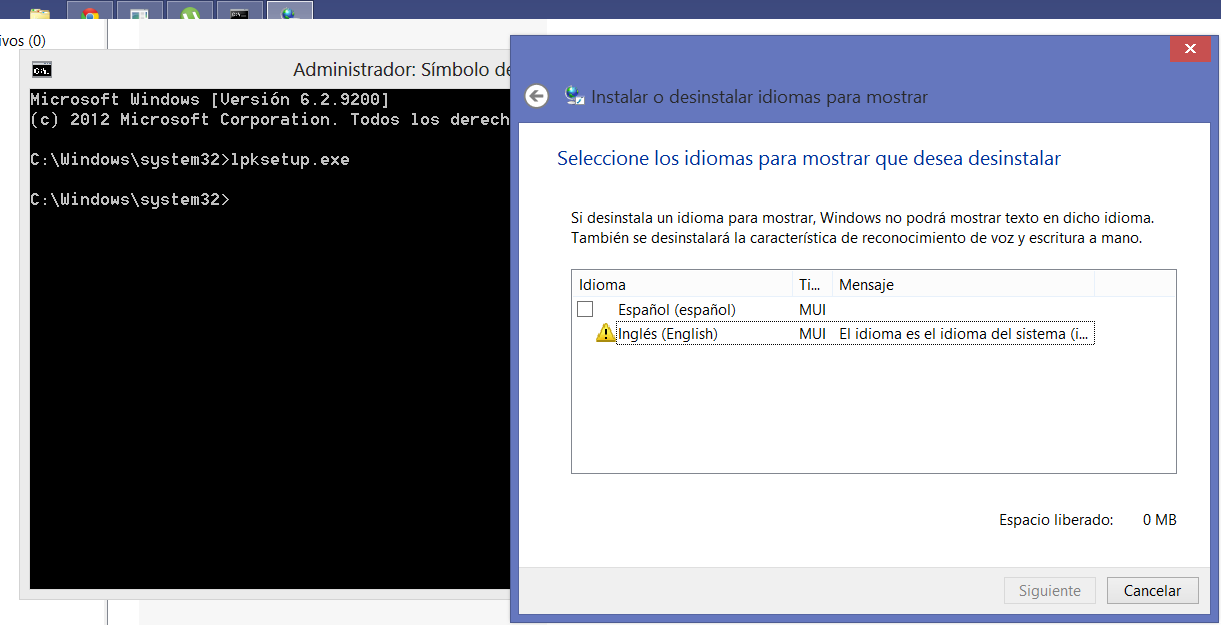The width and height of the screenshot is (1221, 625).
Task: Click the warning icon next to Inglés
Action: [605, 334]
